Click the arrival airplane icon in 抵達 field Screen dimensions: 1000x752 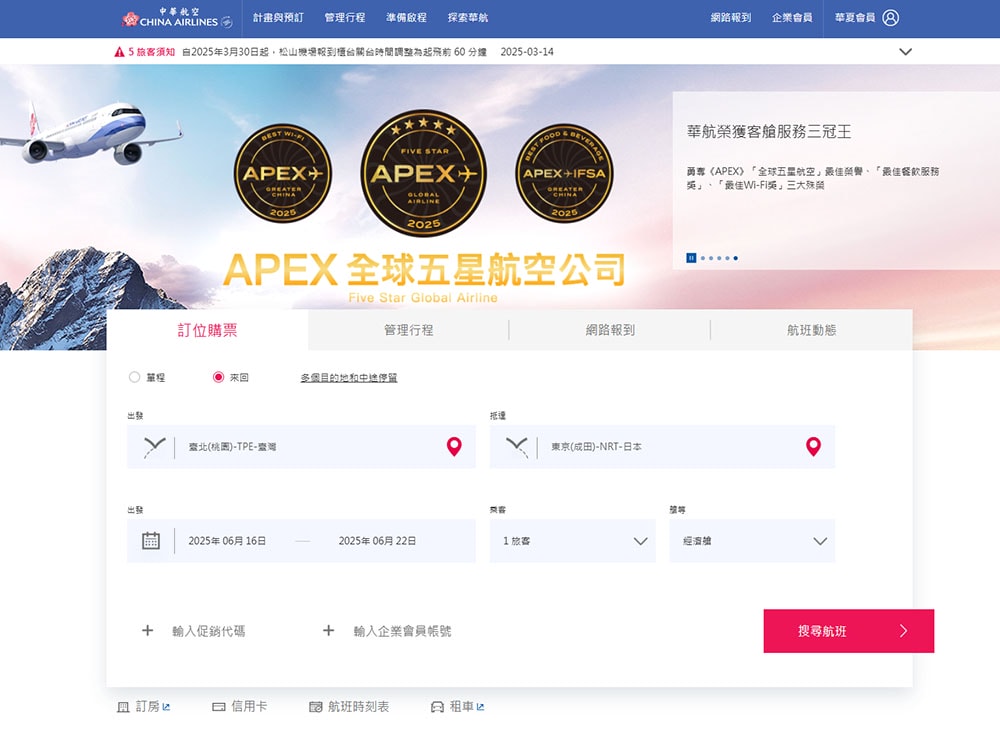pyautogui.click(x=517, y=447)
